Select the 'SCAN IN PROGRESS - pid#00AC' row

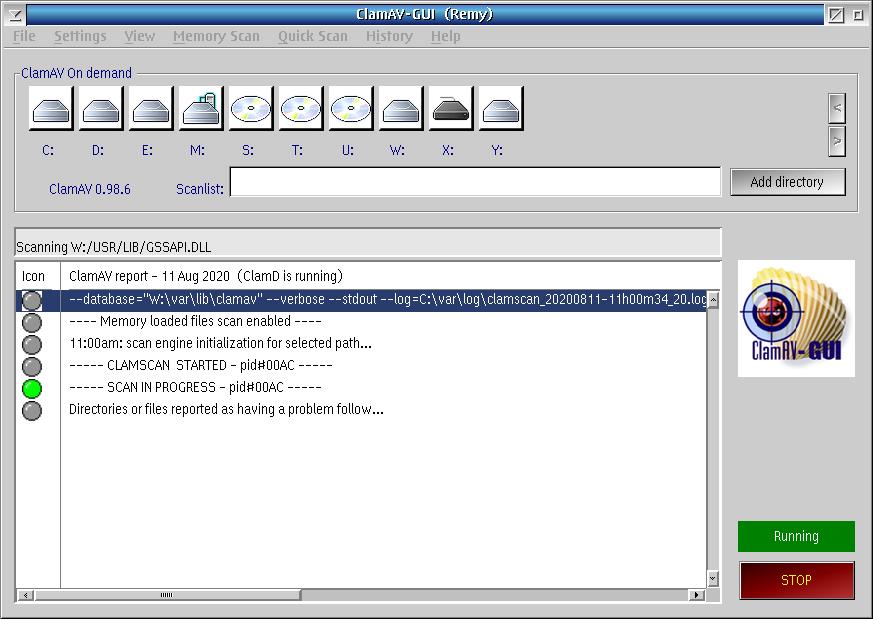pos(361,387)
